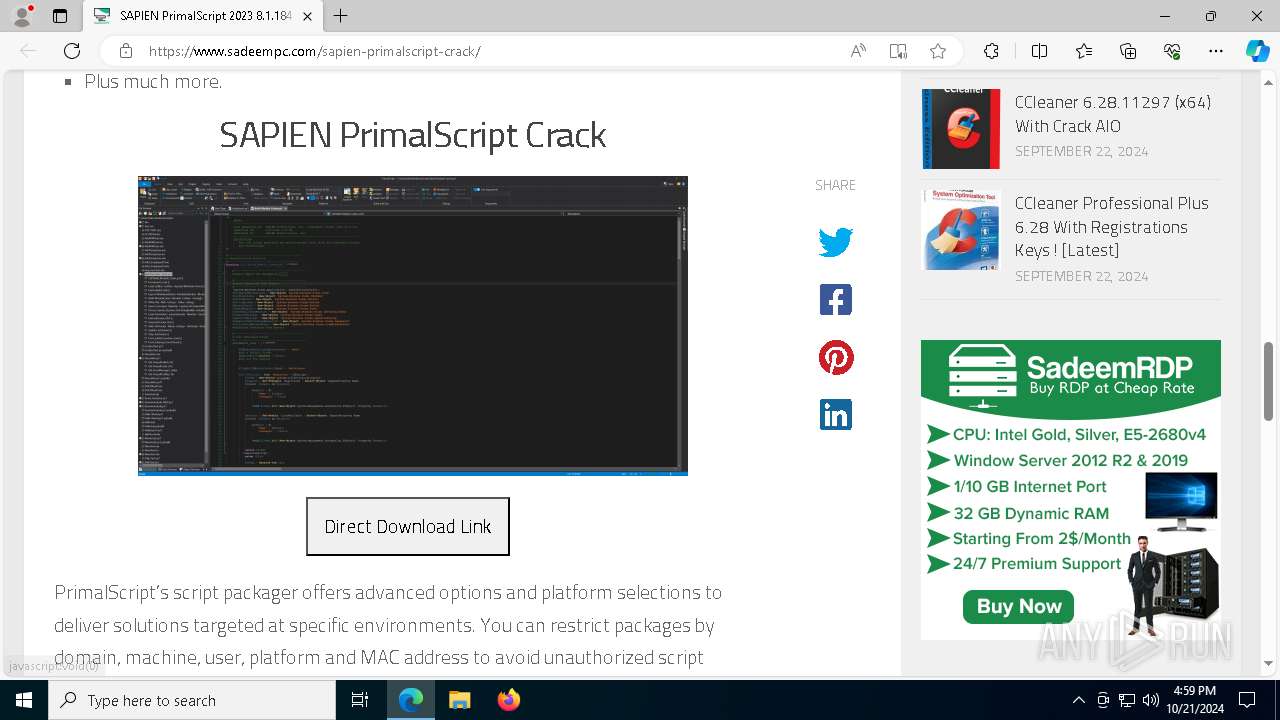Open CCleaner Professional Plus thumbnail image
Screen dimensions: 1280x720
961,230
